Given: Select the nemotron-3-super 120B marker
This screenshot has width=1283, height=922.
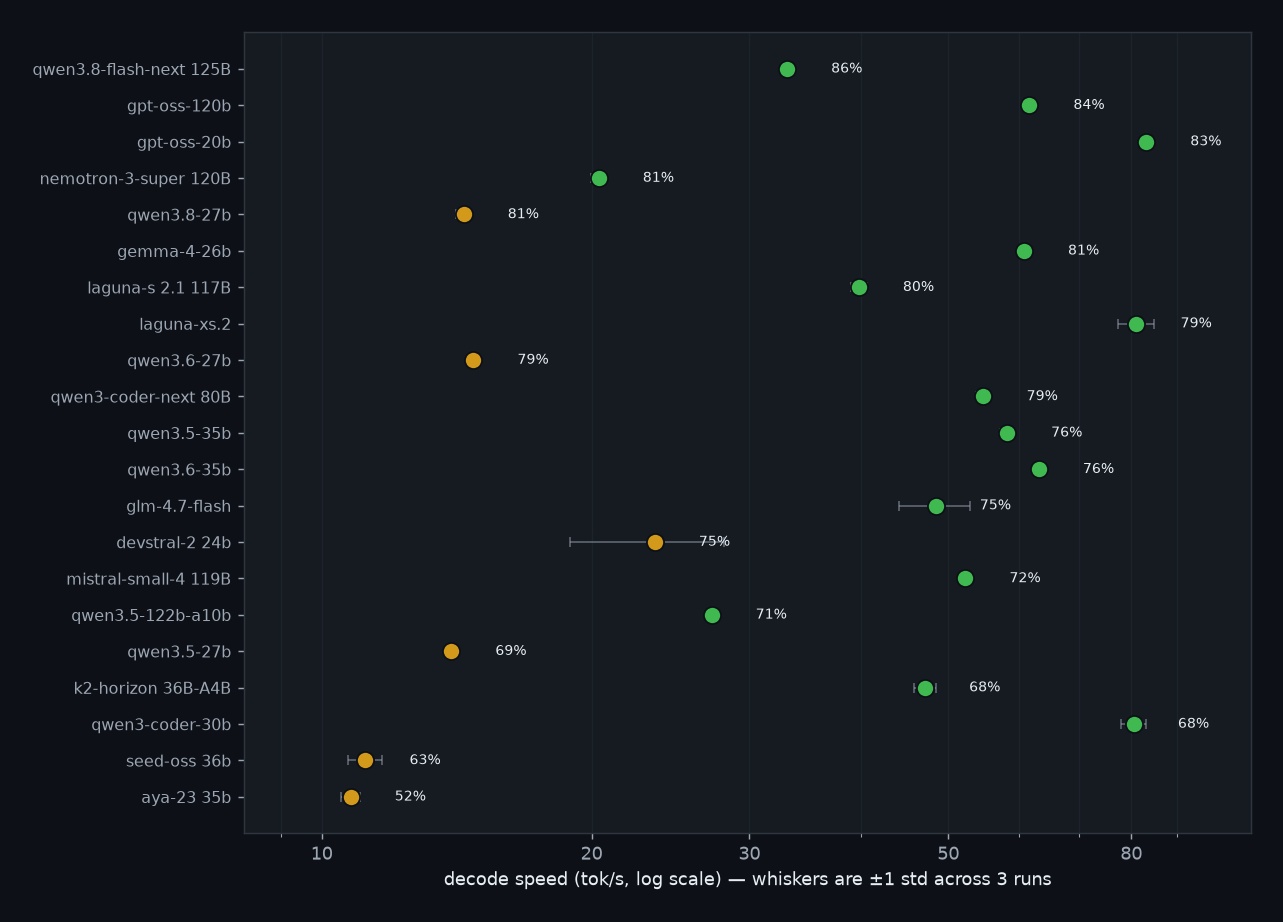Looking at the screenshot, I should [599, 178].
